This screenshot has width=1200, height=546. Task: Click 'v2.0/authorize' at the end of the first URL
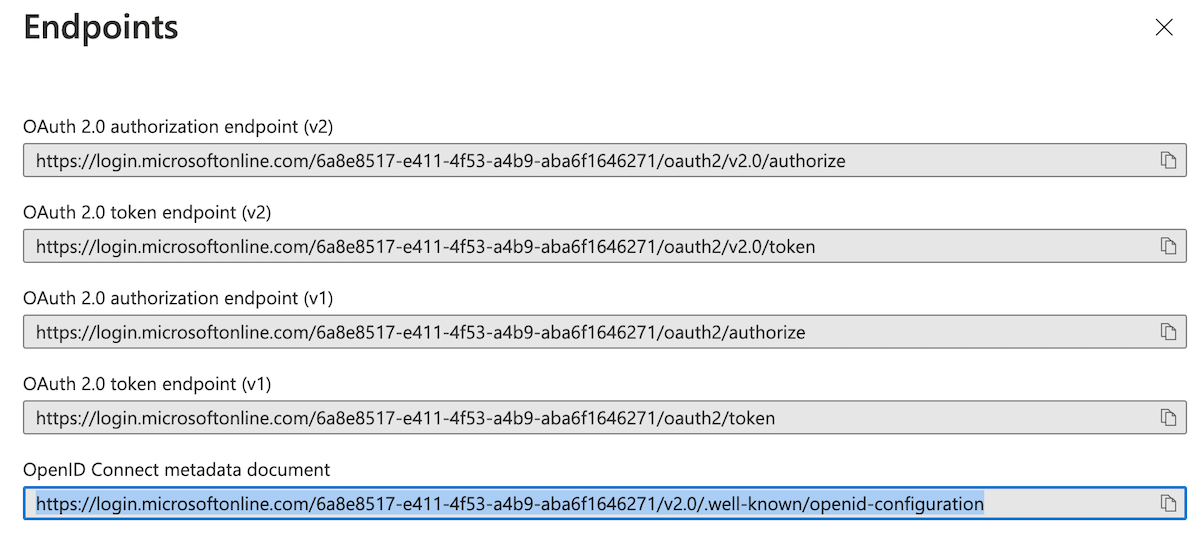[x=784, y=161]
